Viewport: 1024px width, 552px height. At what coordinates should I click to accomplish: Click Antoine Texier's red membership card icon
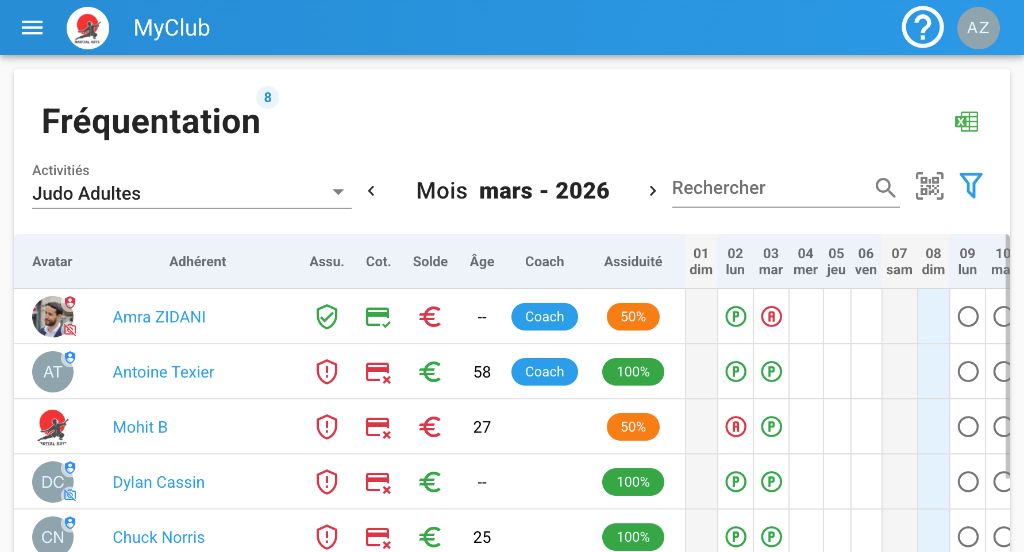(378, 373)
